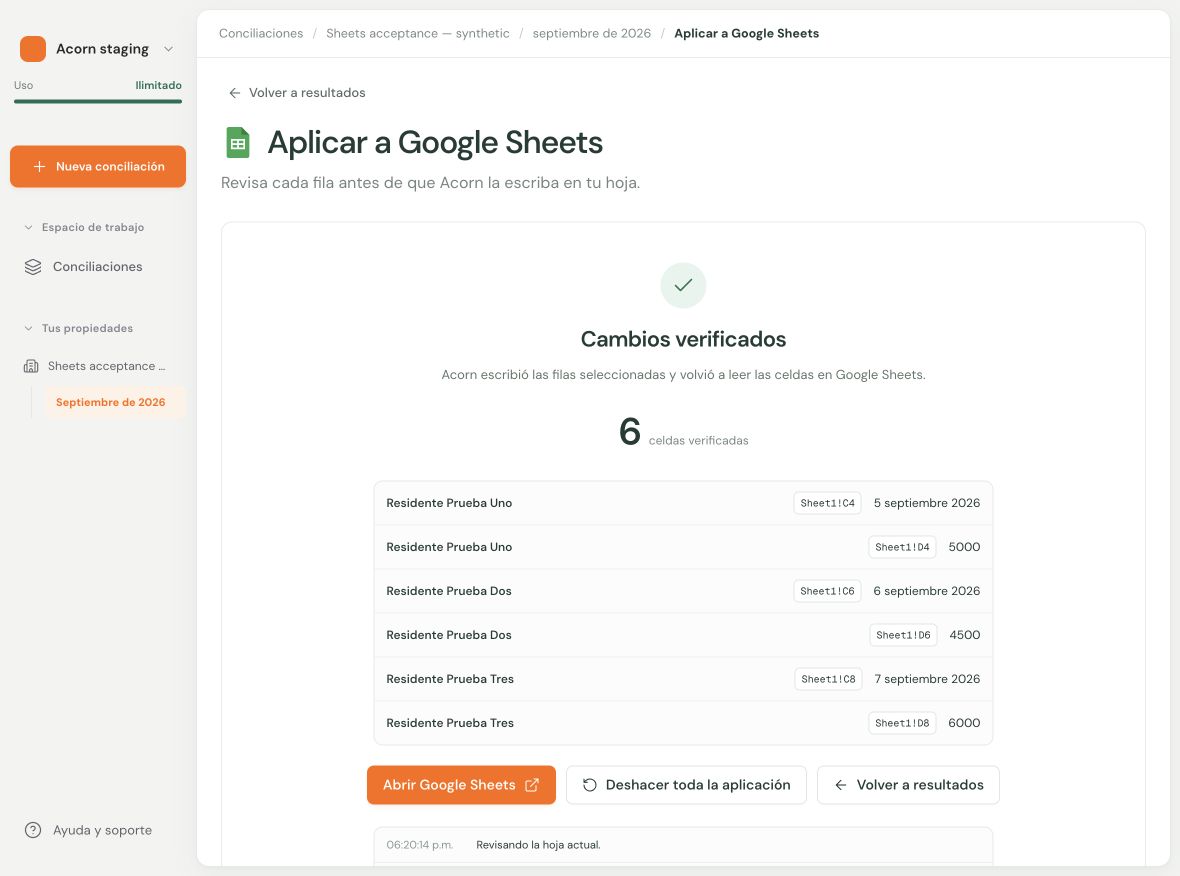Click the 4500 value
Screen dimensions: 1180x876
[965, 635]
